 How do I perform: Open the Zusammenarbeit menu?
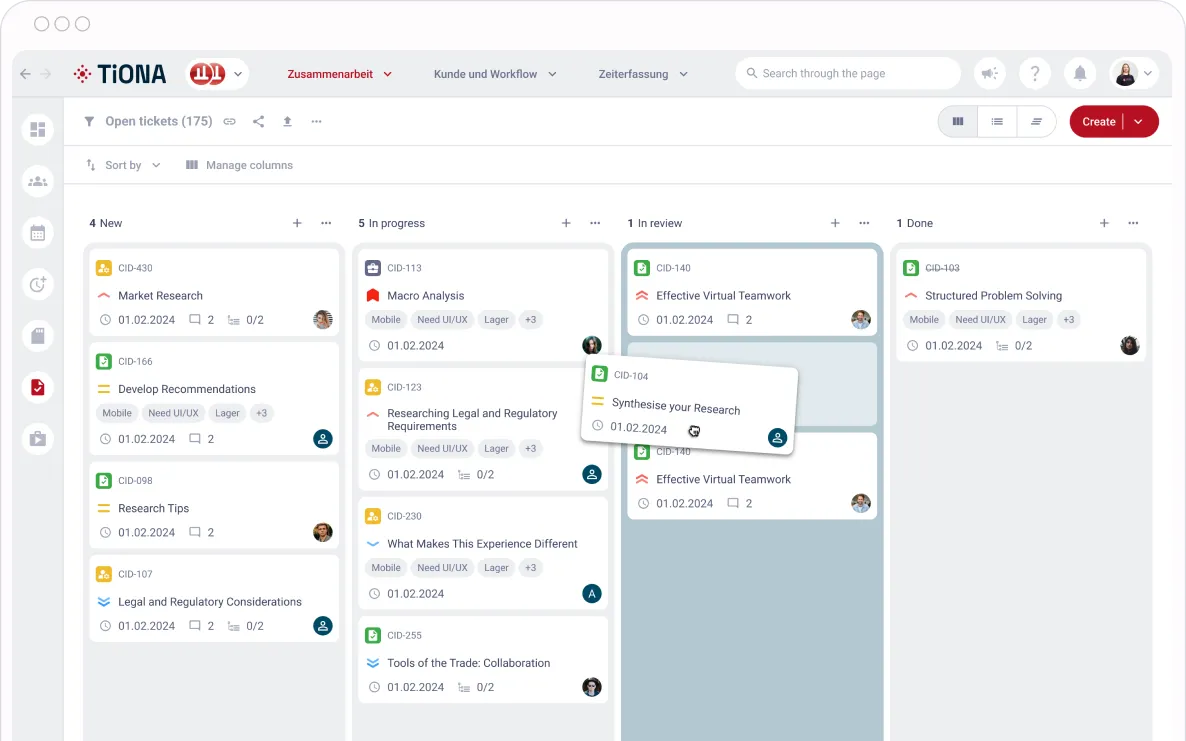pos(339,74)
